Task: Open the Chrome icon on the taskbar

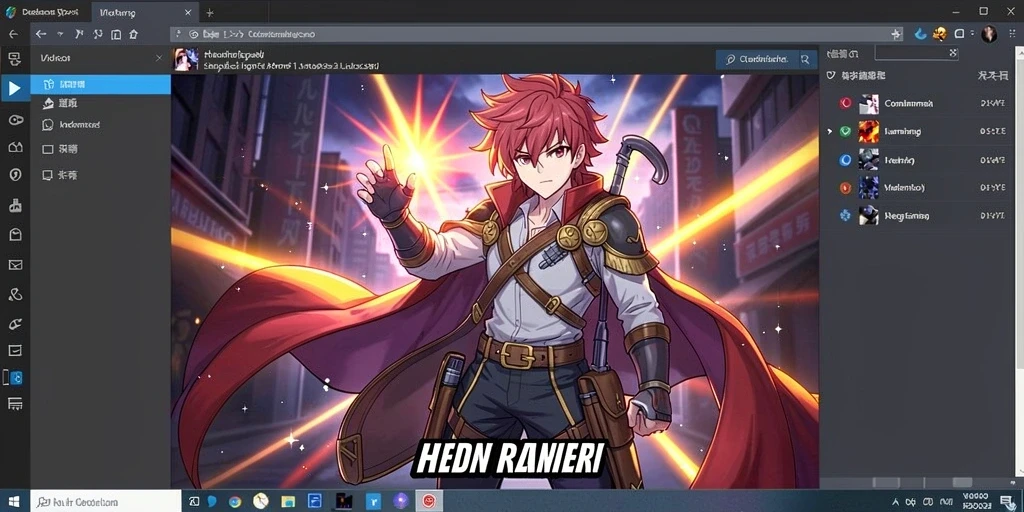Action: [x=235, y=502]
